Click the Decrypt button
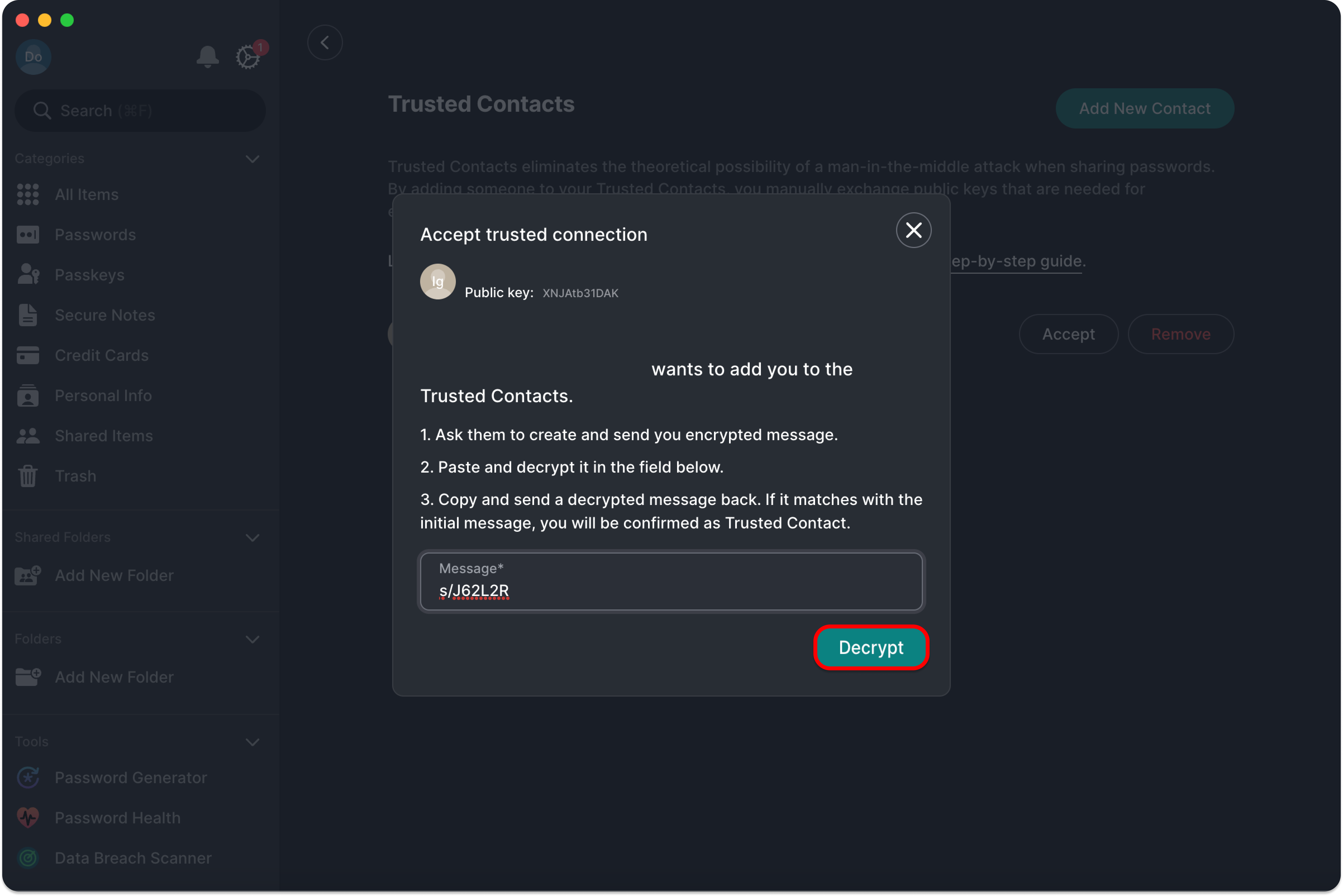The width and height of the screenshot is (1343, 896). [871, 647]
